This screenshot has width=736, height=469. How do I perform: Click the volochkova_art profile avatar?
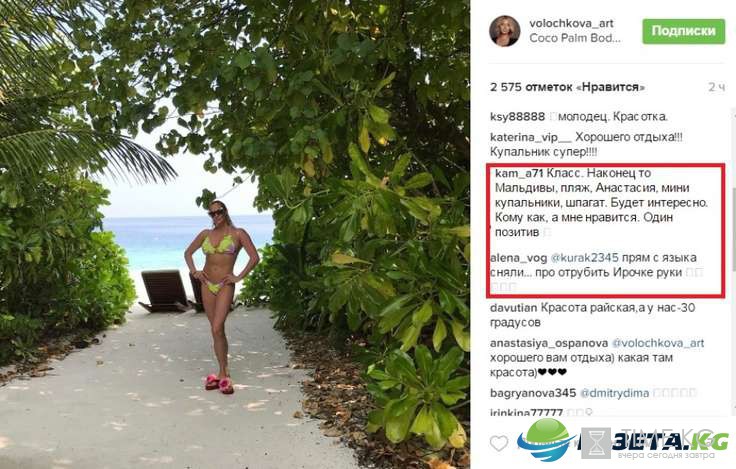(x=505, y=31)
